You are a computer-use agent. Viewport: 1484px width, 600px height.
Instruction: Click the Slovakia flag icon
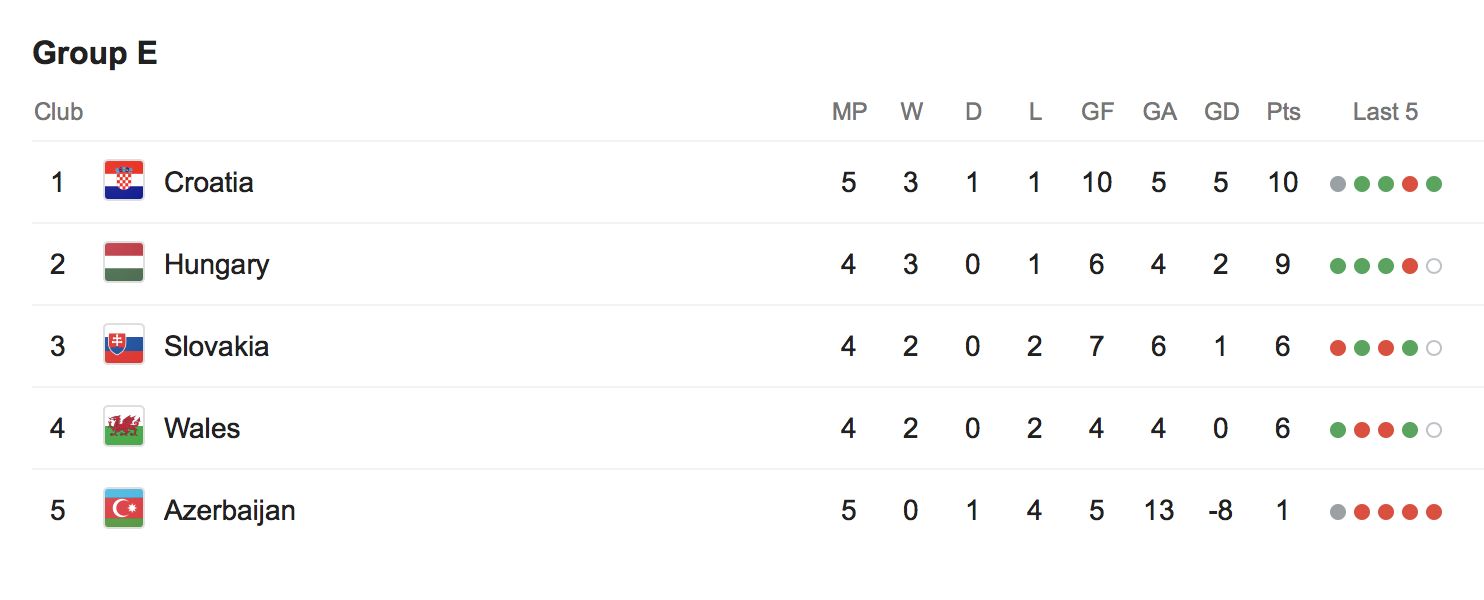pos(124,345)
